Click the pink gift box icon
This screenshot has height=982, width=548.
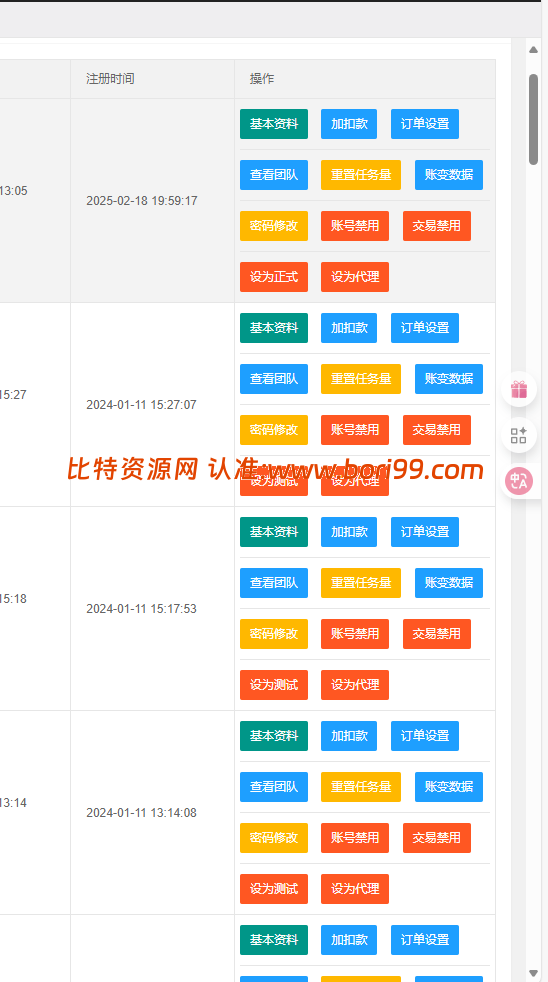519,390
